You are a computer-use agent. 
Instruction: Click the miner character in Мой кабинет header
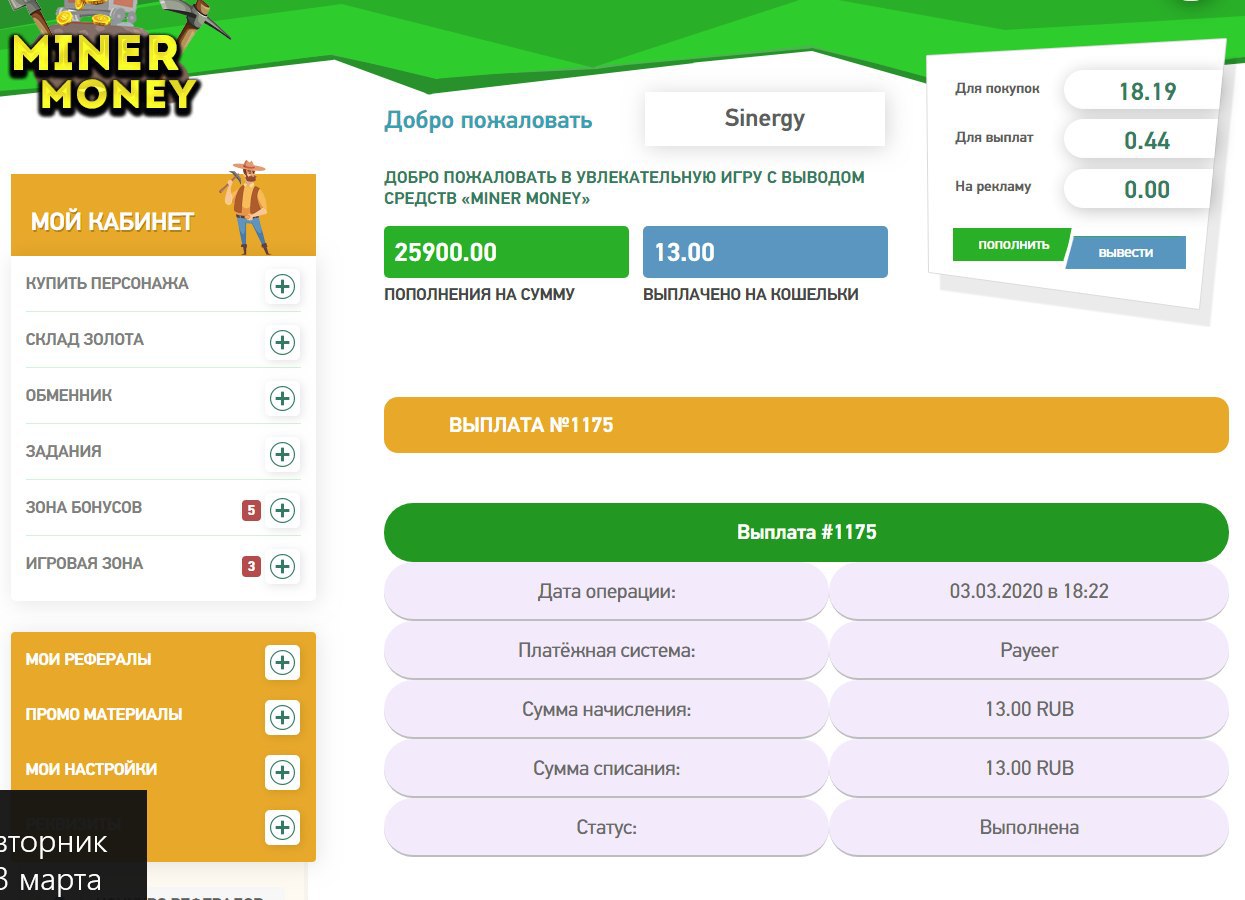coord(247,206)
